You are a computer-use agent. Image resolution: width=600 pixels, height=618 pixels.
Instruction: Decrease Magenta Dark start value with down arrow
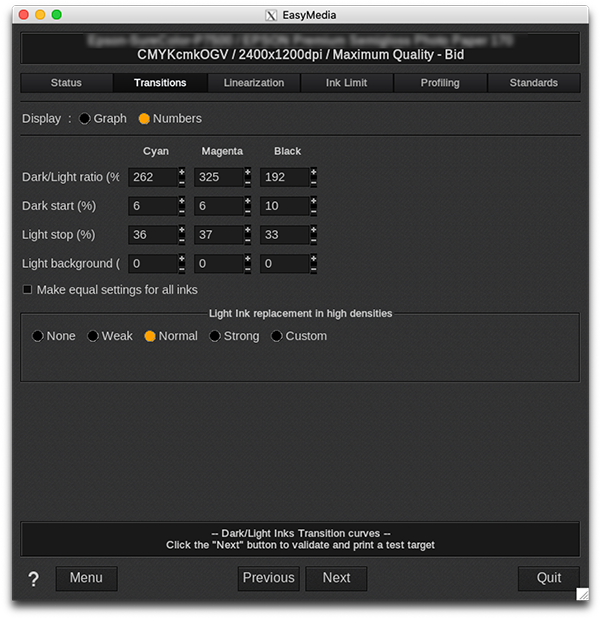(x=247, y=211)
